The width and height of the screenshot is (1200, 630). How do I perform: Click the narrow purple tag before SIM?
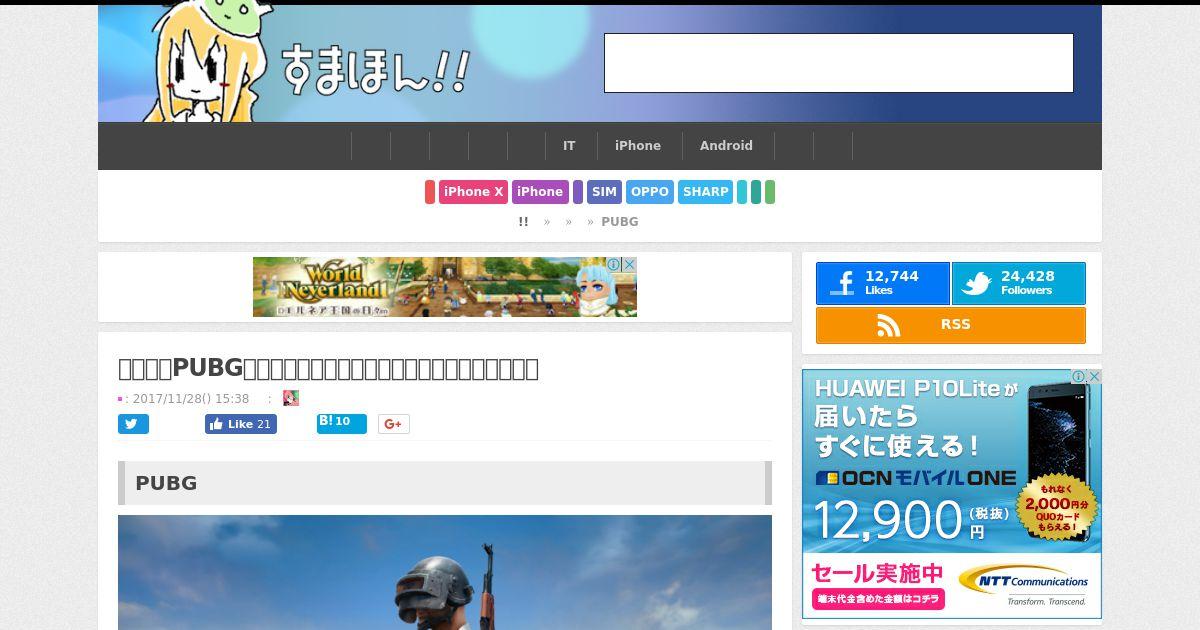[578, 192]
